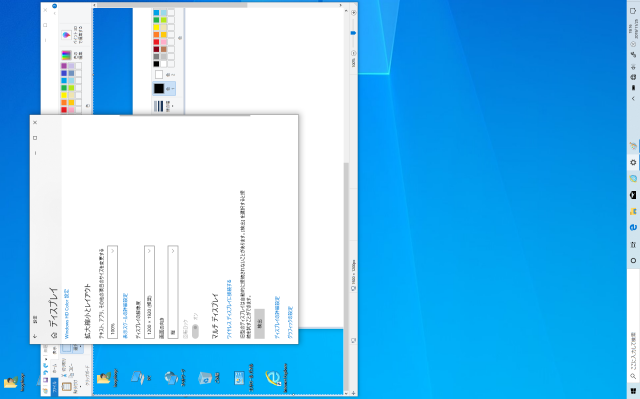
Task: Open Paint's ファイル tab
Action: pyautogui.click(x=54, y=386)
